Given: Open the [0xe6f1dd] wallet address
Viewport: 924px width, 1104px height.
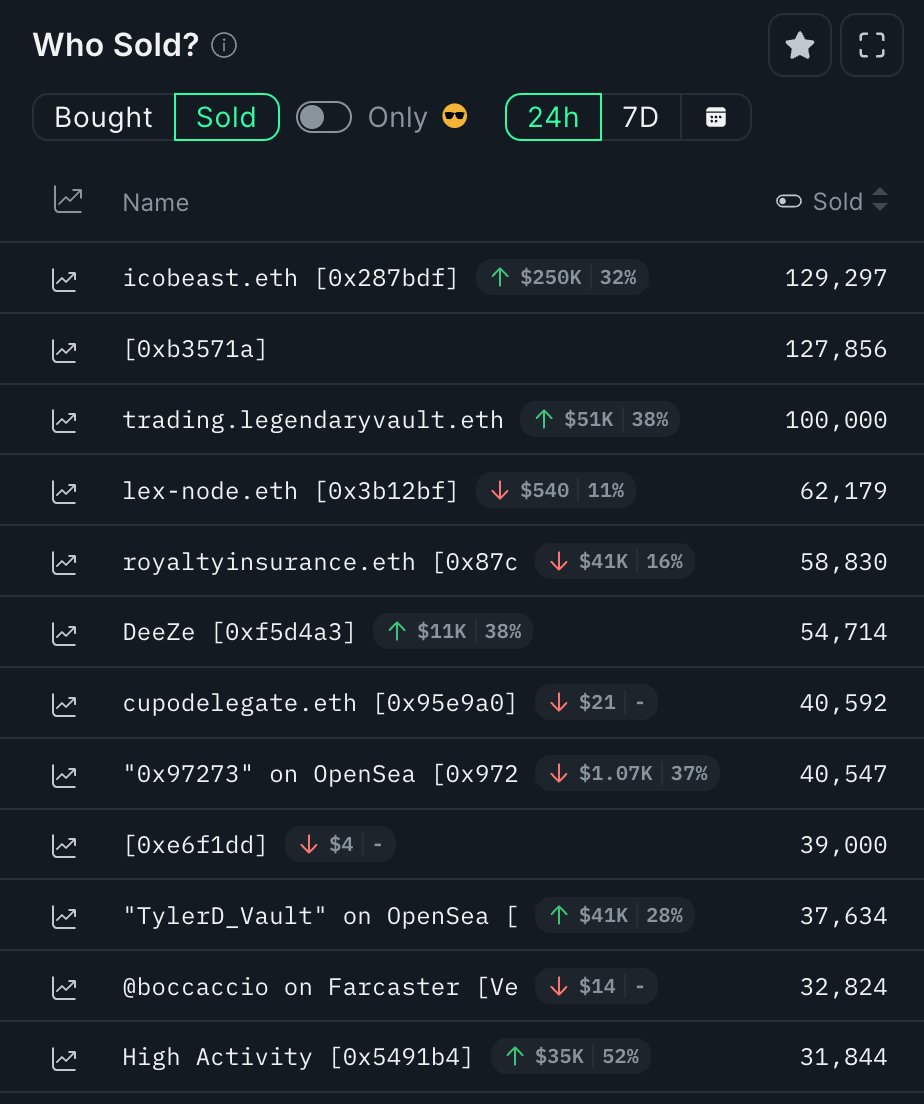Looking at the screenshot, I should coord(195,845).
